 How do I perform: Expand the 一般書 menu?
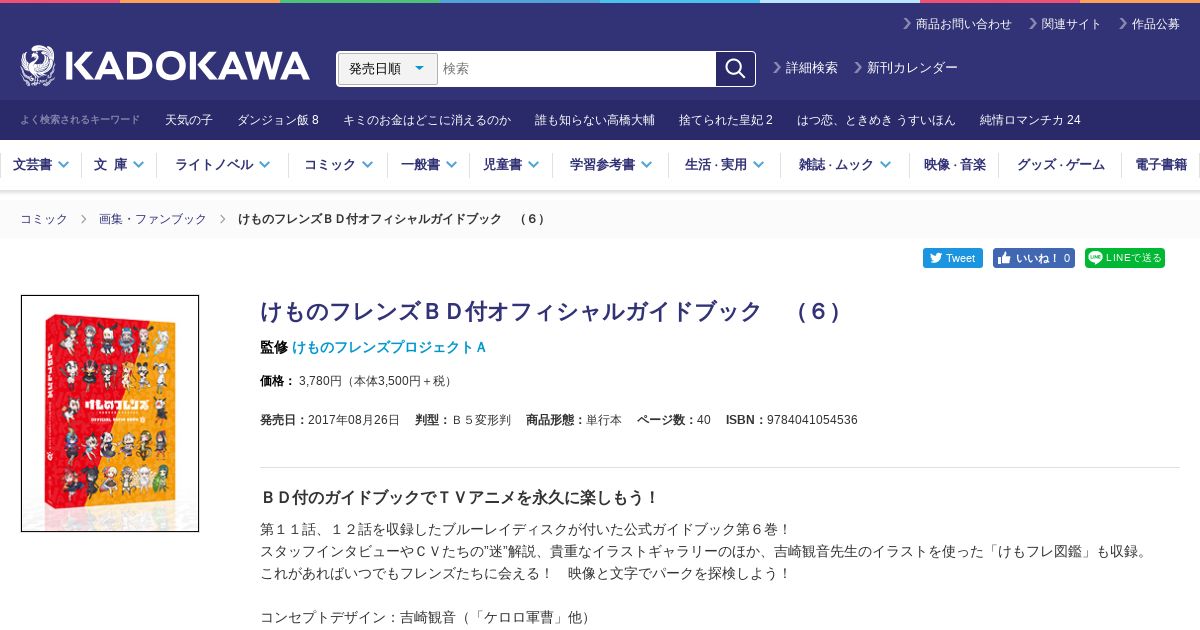[428, 165]
